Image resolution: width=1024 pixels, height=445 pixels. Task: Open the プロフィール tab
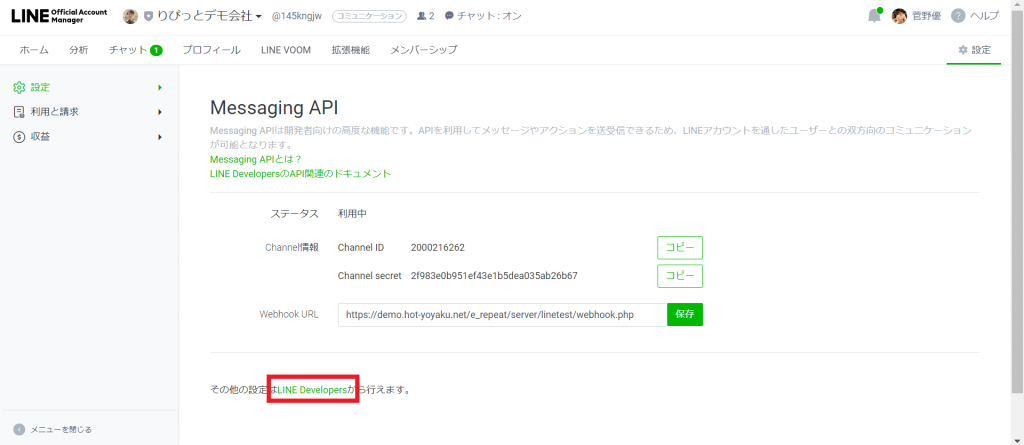pyautogui.click(x=212, y=50)
